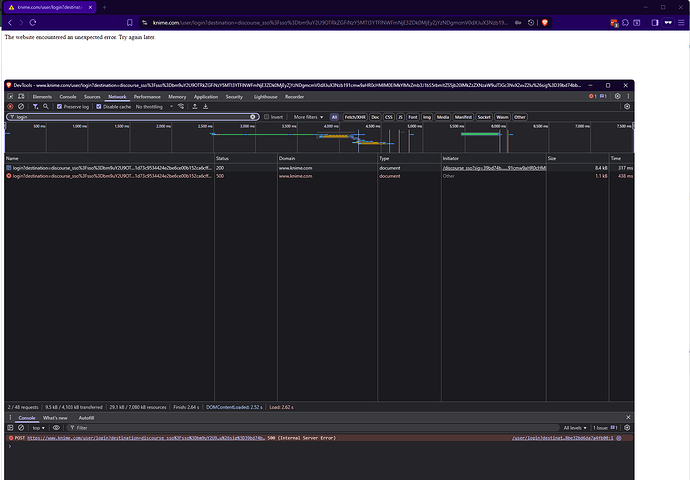Open the Lighthouse tab
This screenshot has width=690, height=480.
(x=265, y=96)
